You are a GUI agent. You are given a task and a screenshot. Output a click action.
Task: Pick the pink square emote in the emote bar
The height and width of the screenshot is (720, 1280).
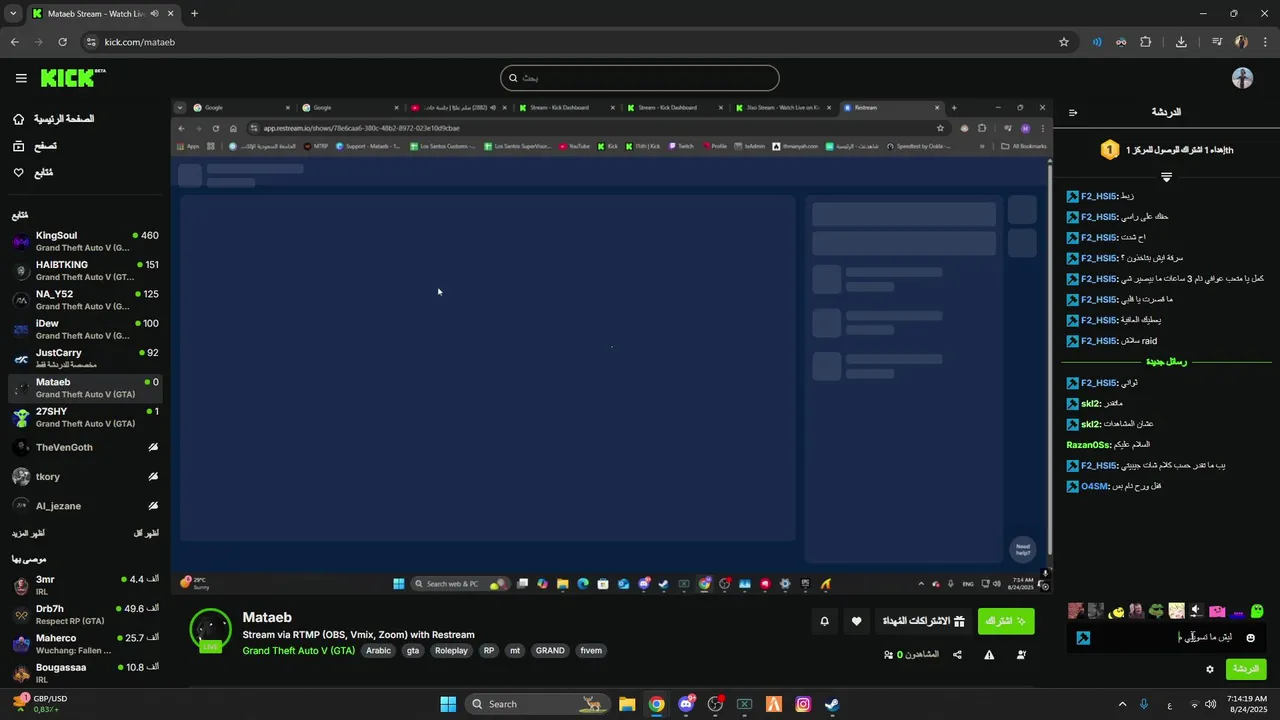point(1217,611)
